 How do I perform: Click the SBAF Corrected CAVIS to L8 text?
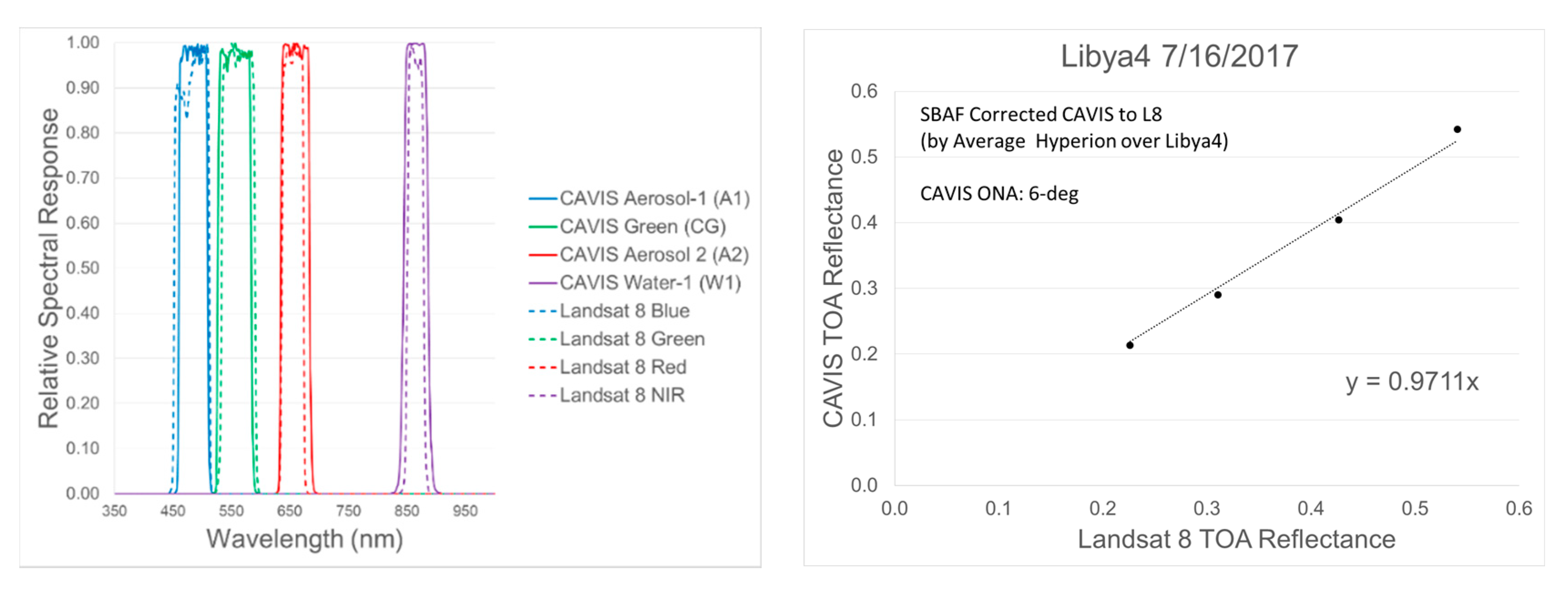tap(1040, 114)
